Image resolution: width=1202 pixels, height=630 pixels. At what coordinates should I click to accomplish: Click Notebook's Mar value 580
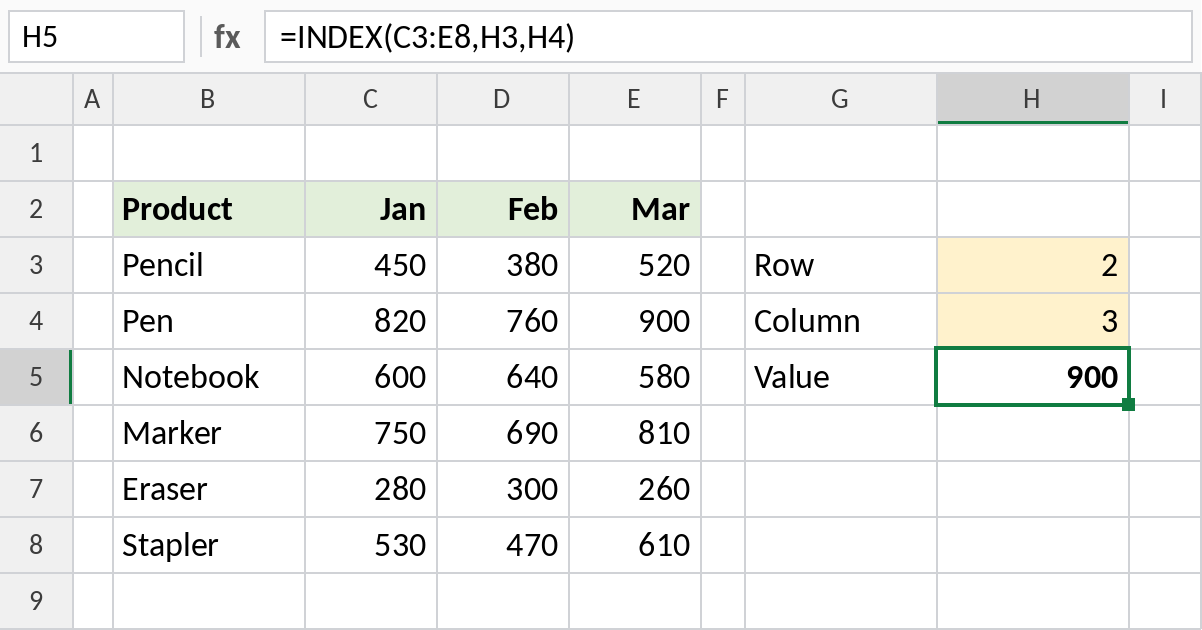click(x=635, y=377)
